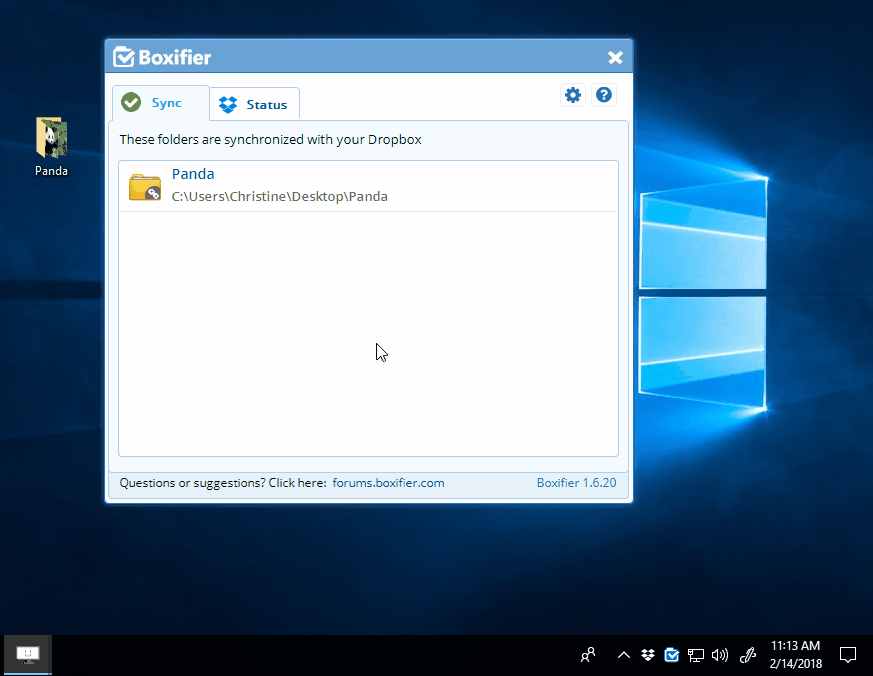The width and height of the screenshot is (873, 676).
Task: Click the running app button on the taskbar
Action: pyautogui.click(x=28, y=655)
